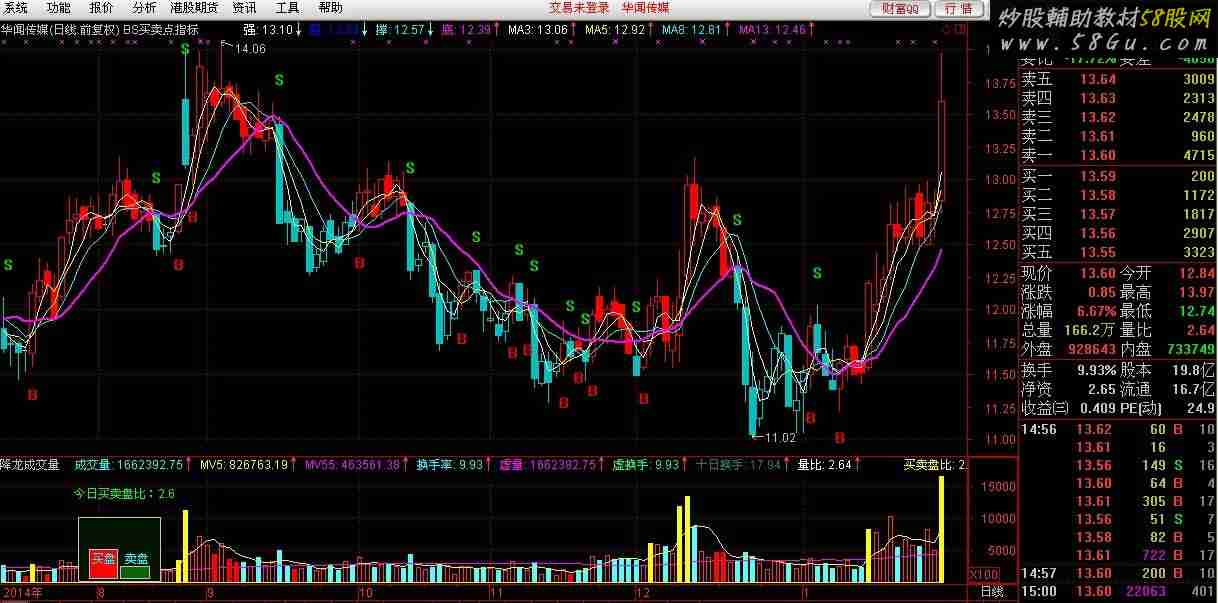The width and height of the screenshot is (1218, 603).
Task: Click the leftmost green S sell marker
Action: tap(8, 265)
